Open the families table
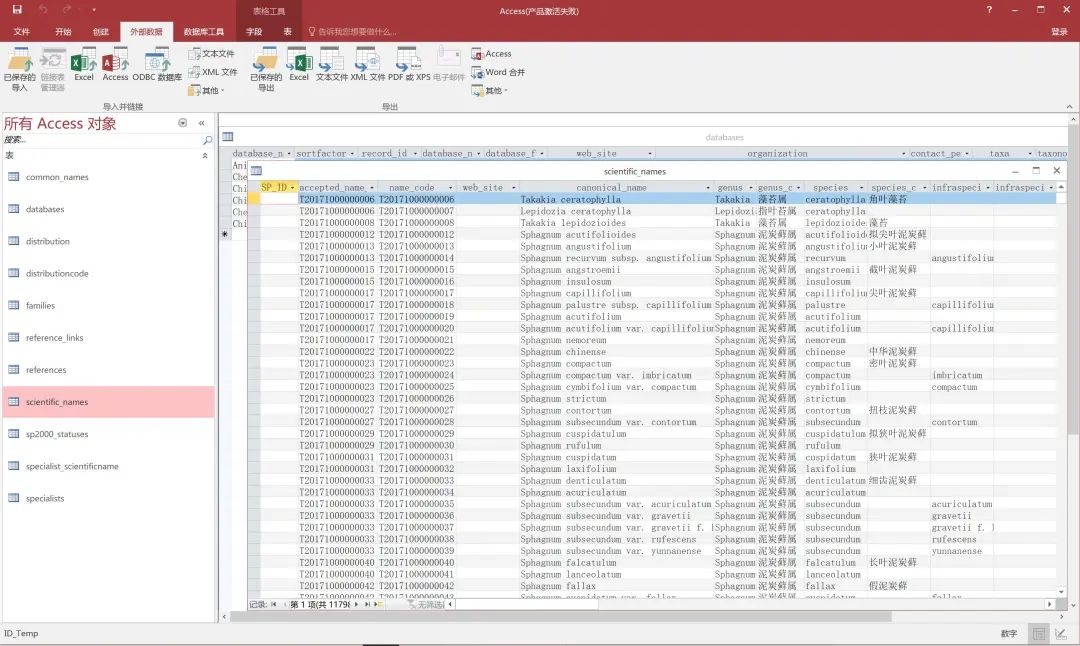1080x646 pixels. 41,306
